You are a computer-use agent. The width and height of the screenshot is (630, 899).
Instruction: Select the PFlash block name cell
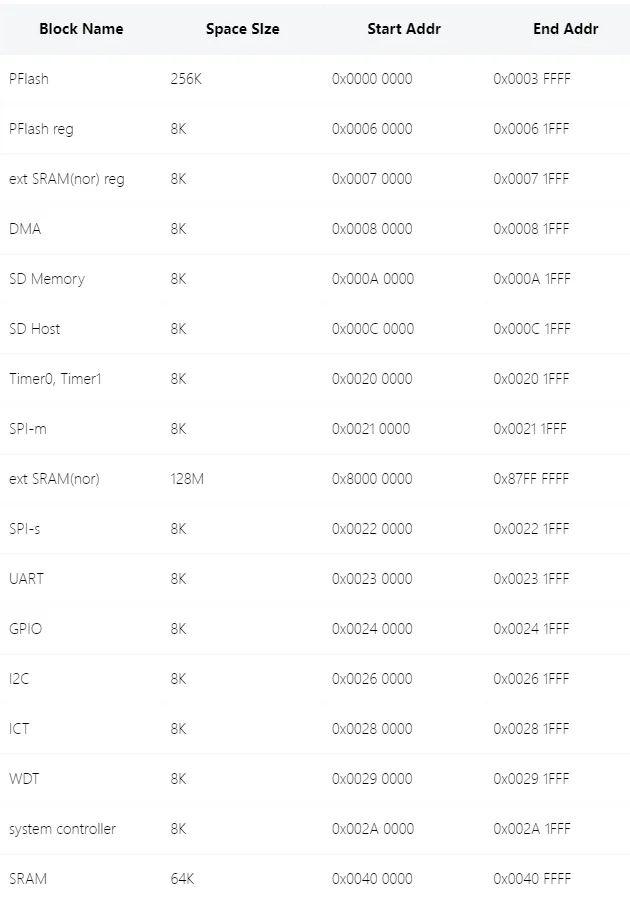28,79
